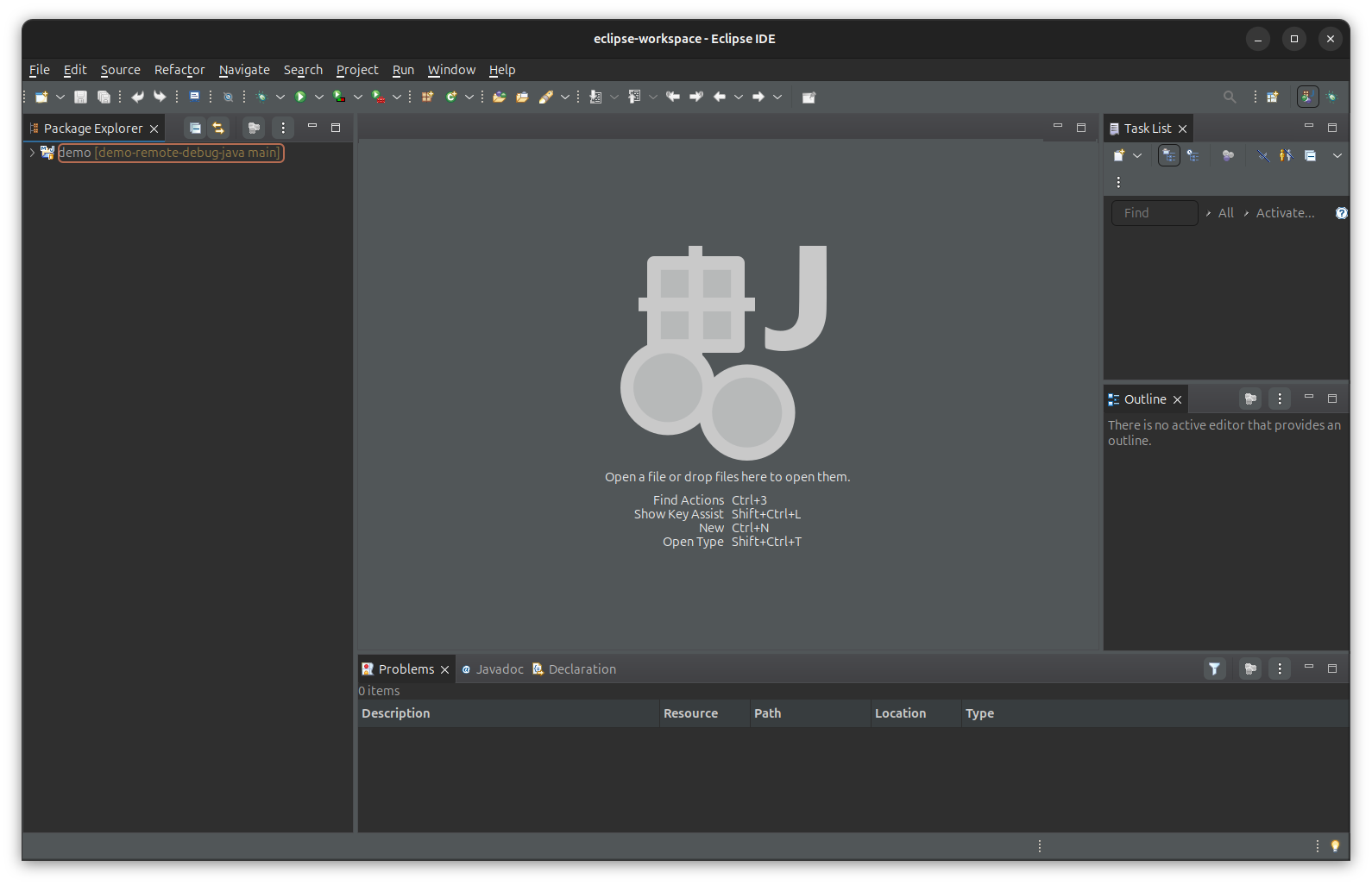Image resolution: width=1372 pixels, height=885 pixels.
Task: Go to Last Edit Location icon
Action: (673, 97)
